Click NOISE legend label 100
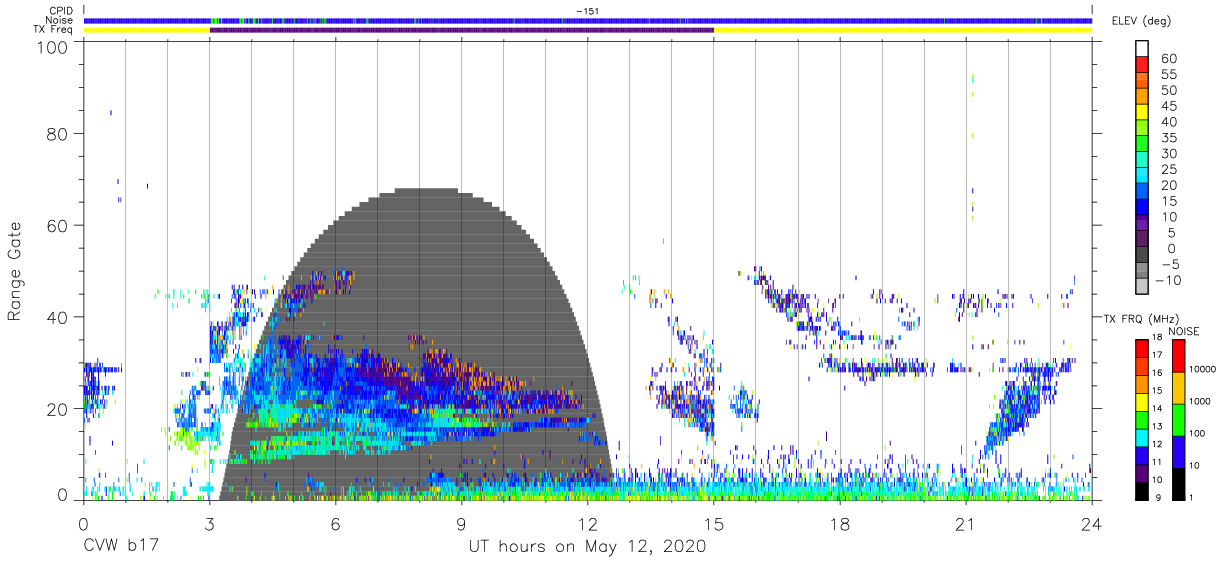Image resolution: width=1228 pixels, height=567 pixels. 1197,434
